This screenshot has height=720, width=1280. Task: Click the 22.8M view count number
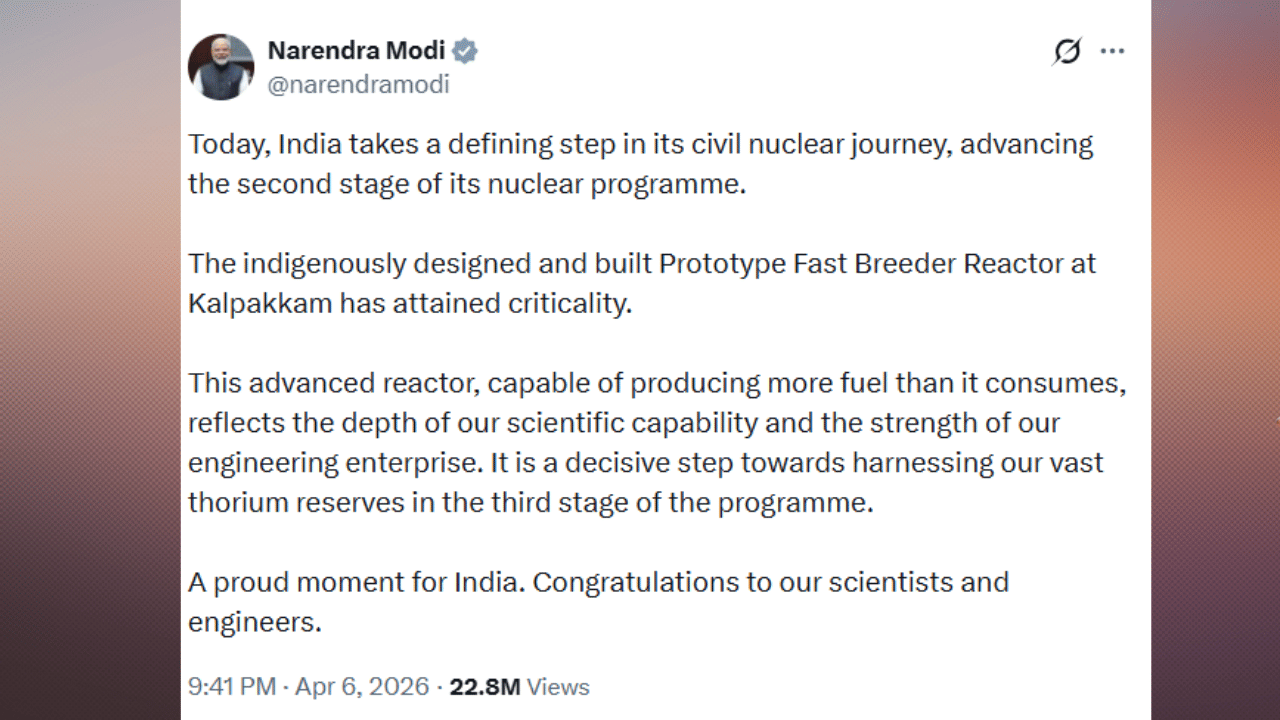coord(484,687)
